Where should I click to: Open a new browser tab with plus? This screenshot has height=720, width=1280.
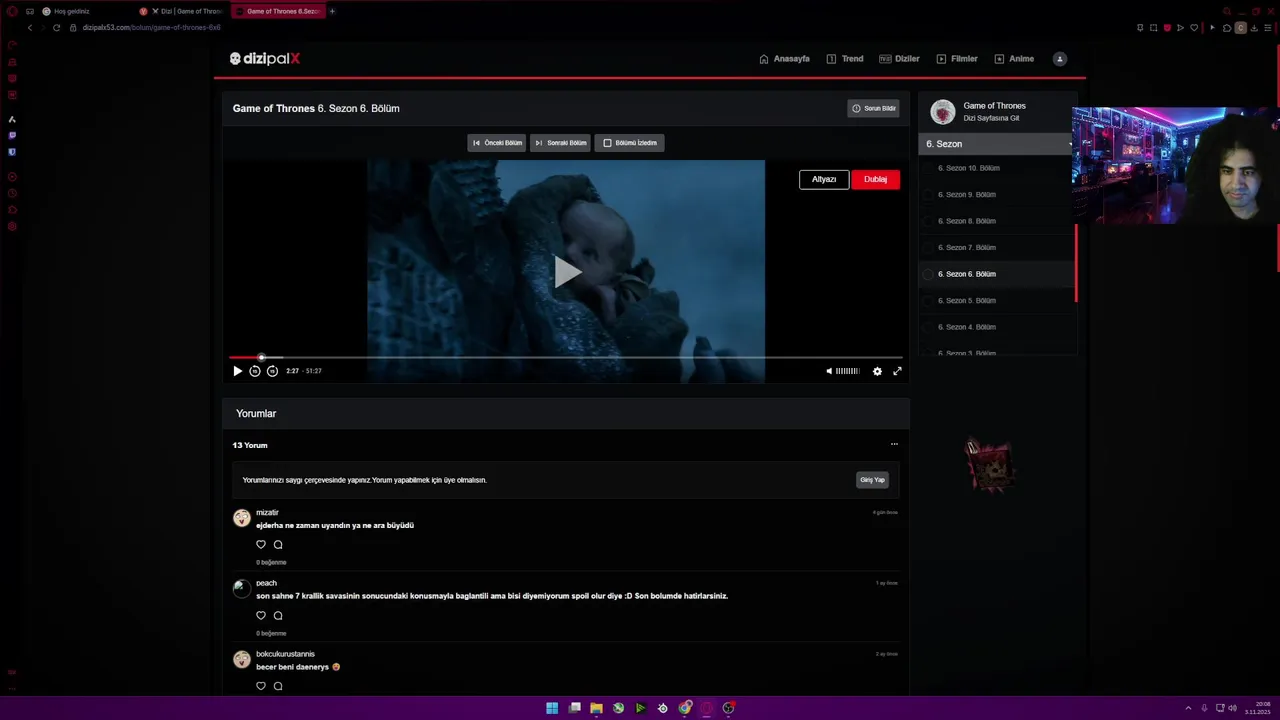coord(332,11)
